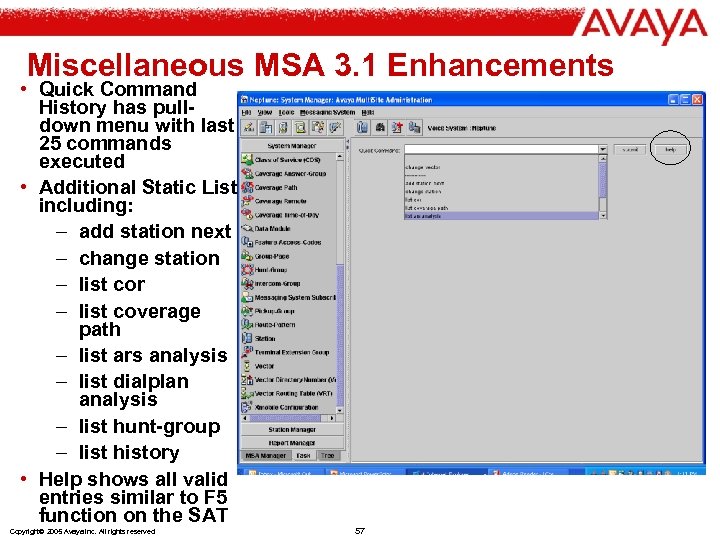720x540 pixels.
Task: Collapse the System Manager panel header
Action: (x=292, y=146)
